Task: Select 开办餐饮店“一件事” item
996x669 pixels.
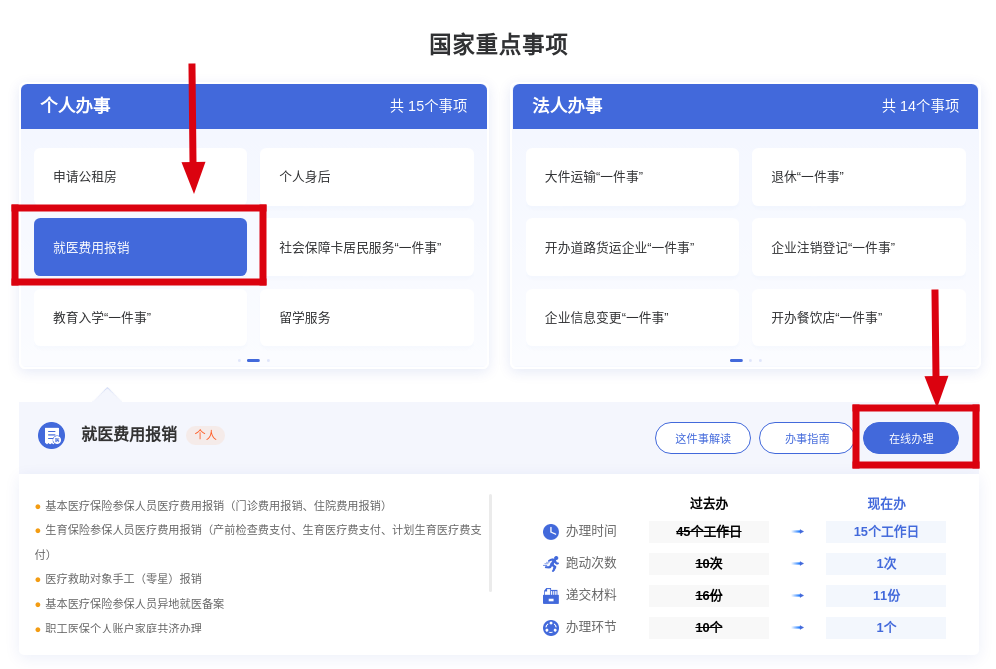Action: pyautogui.click(x=858, y=318)
